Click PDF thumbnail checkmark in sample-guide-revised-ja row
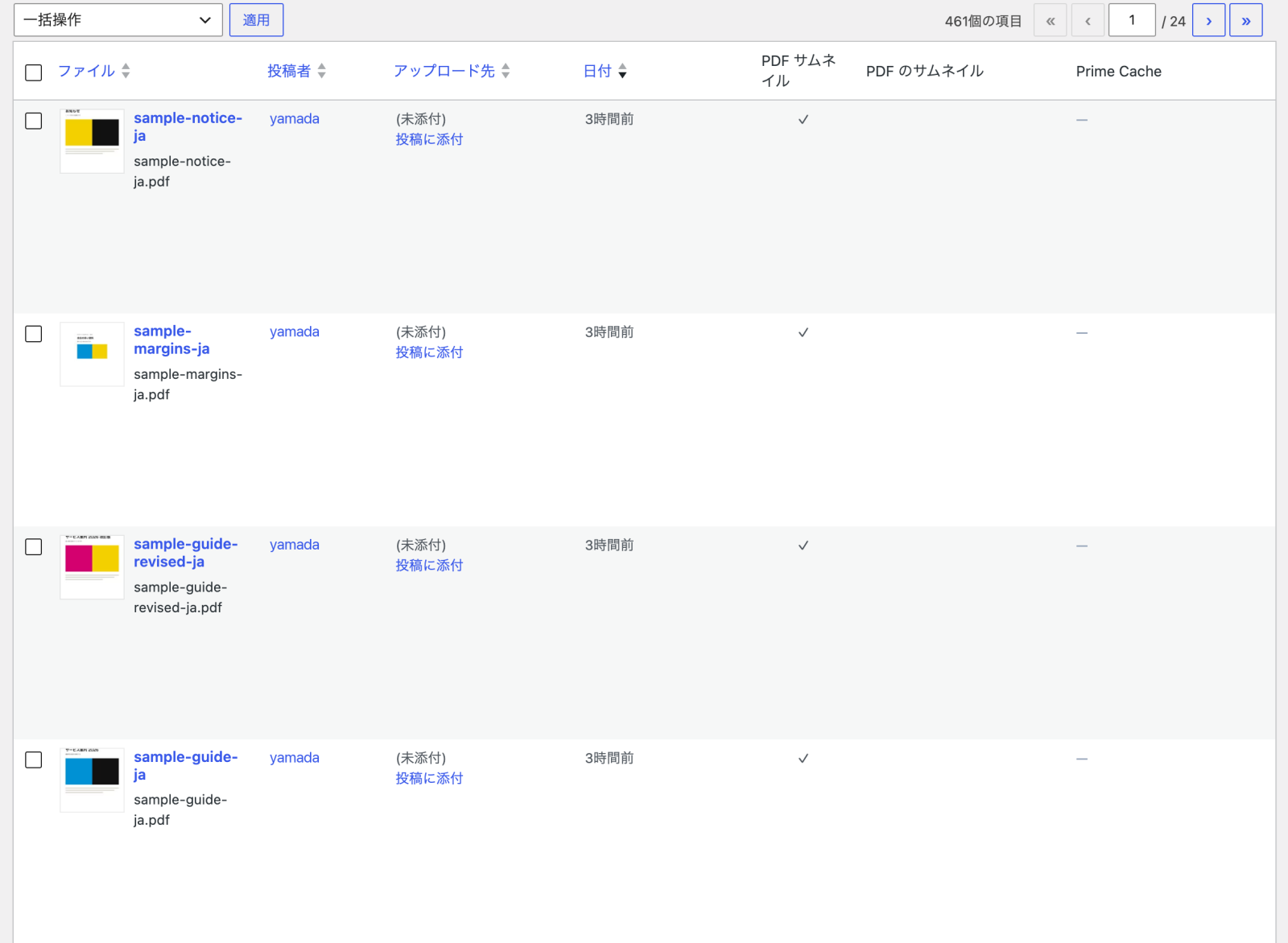 [803, 546]
